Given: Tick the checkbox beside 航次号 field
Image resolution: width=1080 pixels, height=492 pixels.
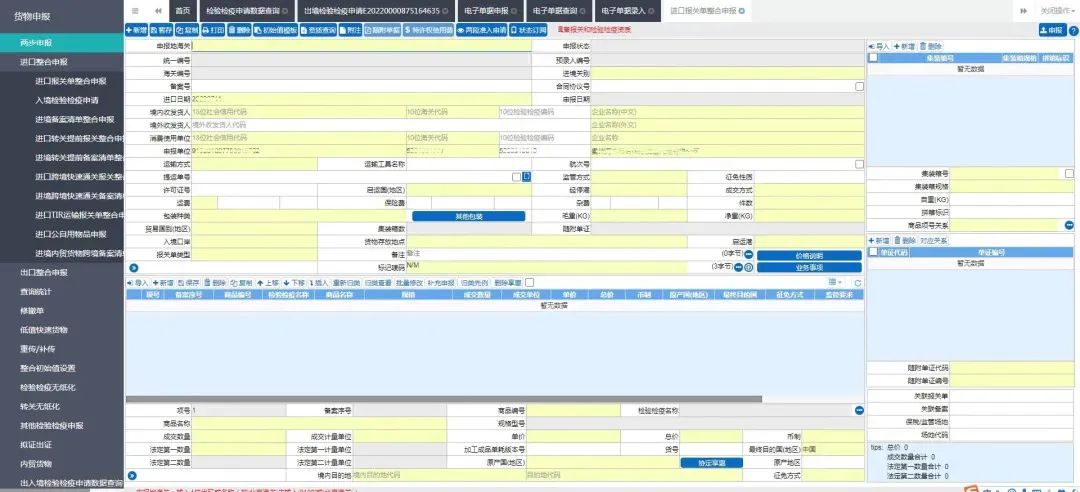Looking at the screenshot, I should point(859,164).
